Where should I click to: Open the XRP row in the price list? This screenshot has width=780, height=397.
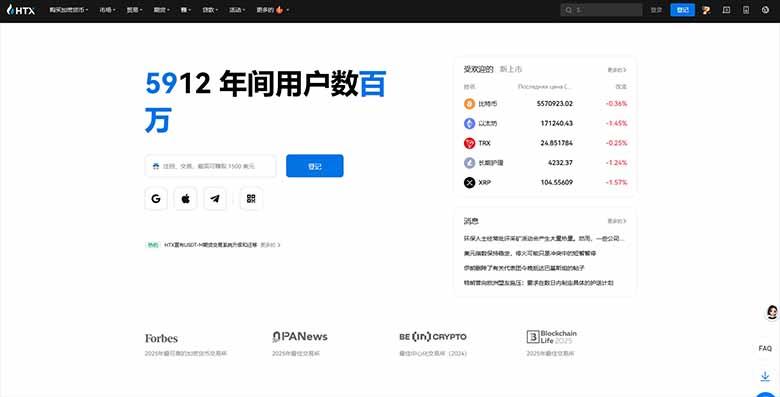tap(545, 183)
